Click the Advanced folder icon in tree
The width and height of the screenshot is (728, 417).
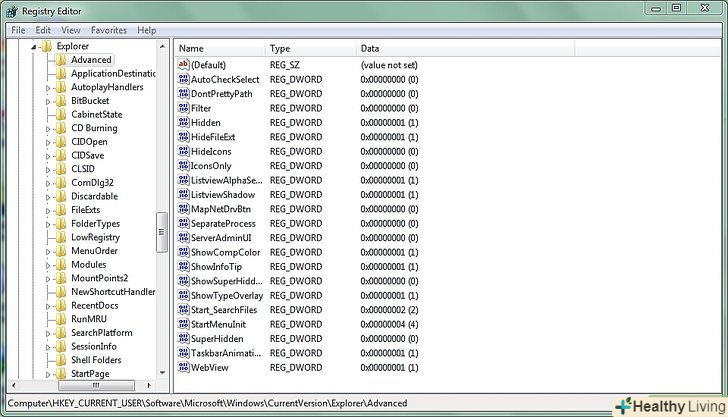click(61, 59)
